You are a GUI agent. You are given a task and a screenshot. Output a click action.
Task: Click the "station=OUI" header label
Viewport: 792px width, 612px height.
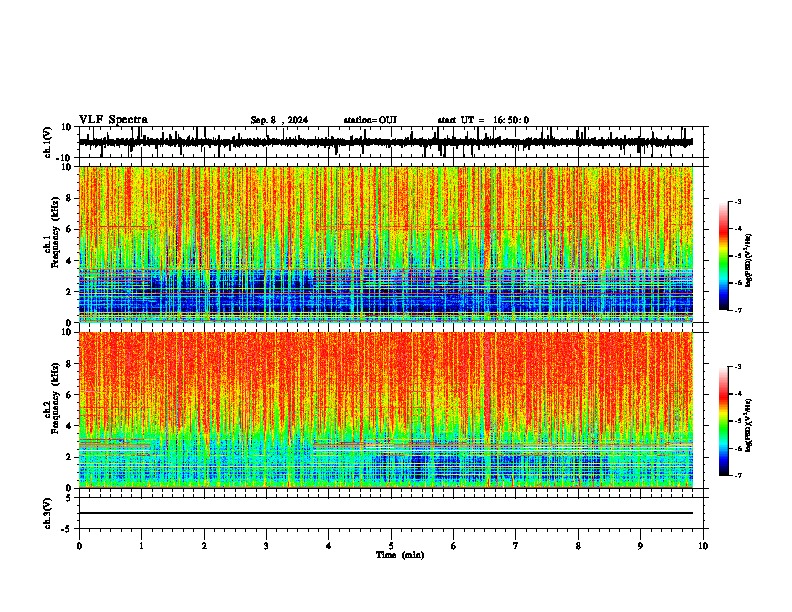(x=370, y=120)
